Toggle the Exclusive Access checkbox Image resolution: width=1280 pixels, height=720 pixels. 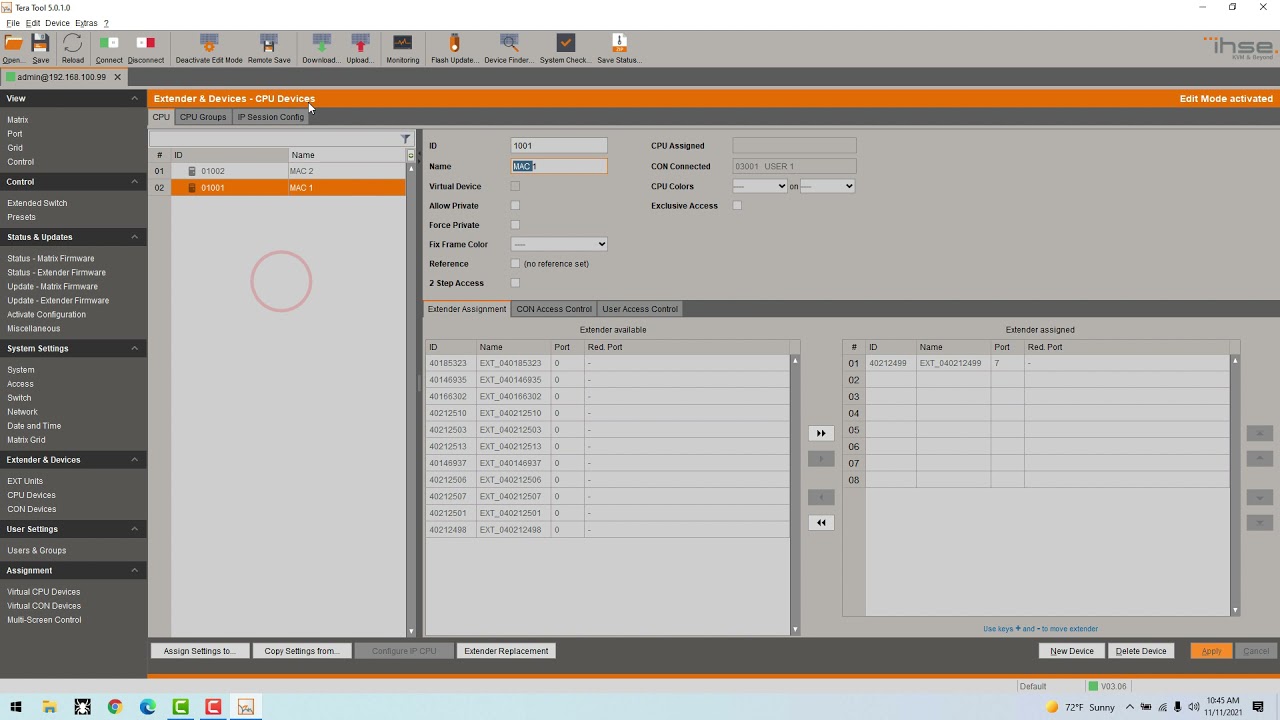point(737,206)
